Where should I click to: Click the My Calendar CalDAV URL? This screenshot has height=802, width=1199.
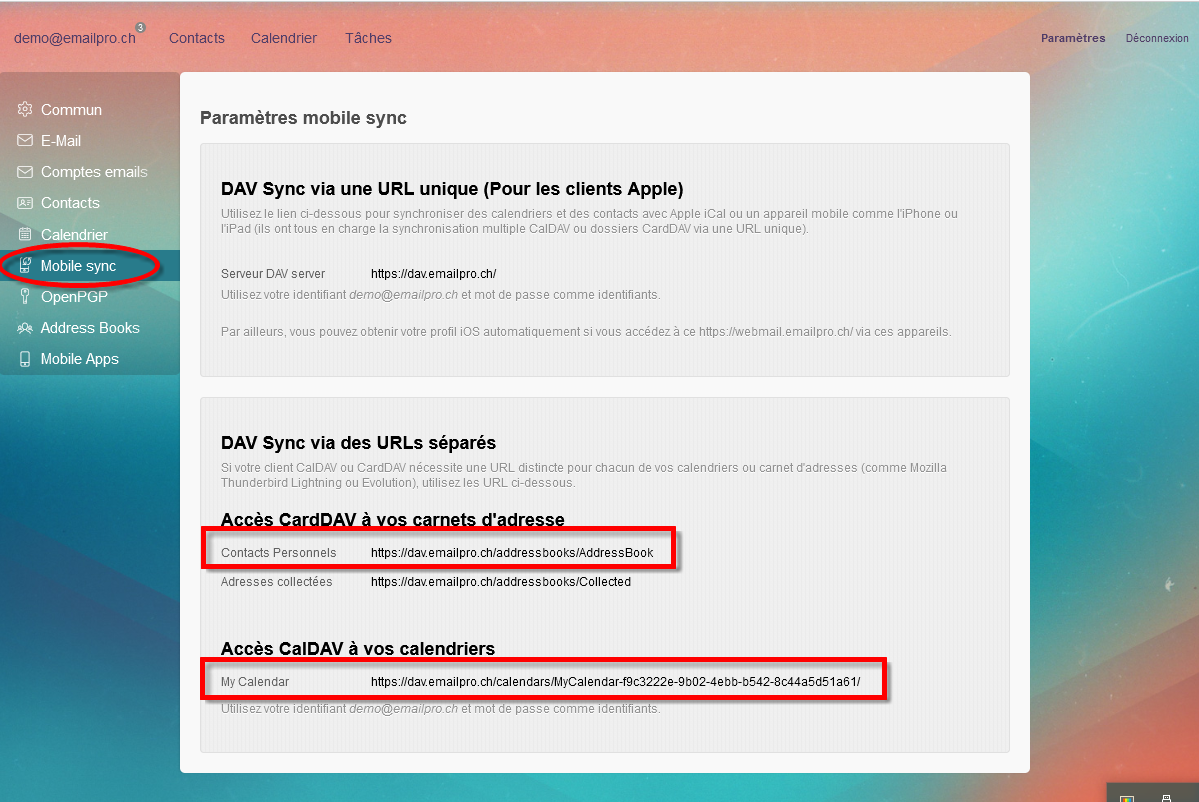click(x=616, y=682)
